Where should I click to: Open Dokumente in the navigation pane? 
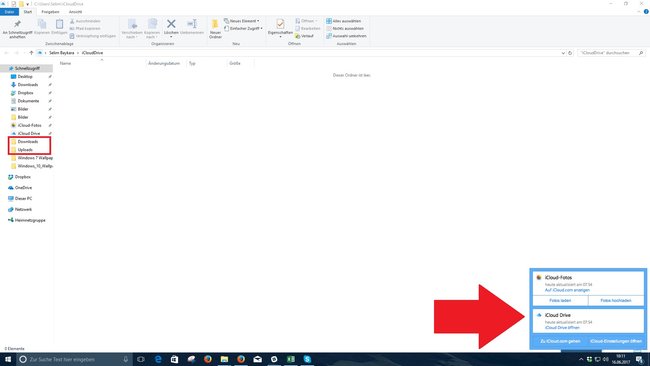pos(28,101)
